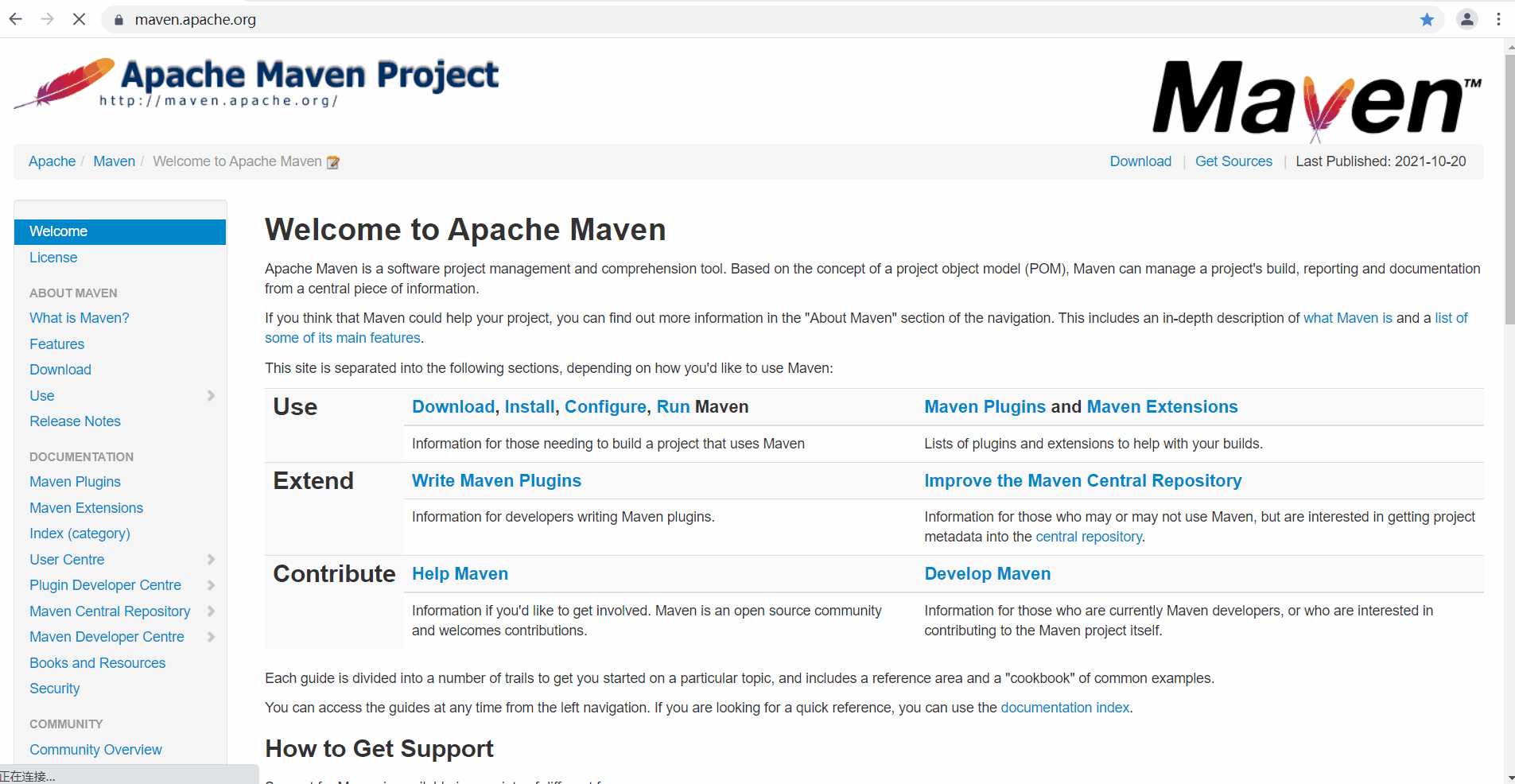Click the browser back arrow

16,19
